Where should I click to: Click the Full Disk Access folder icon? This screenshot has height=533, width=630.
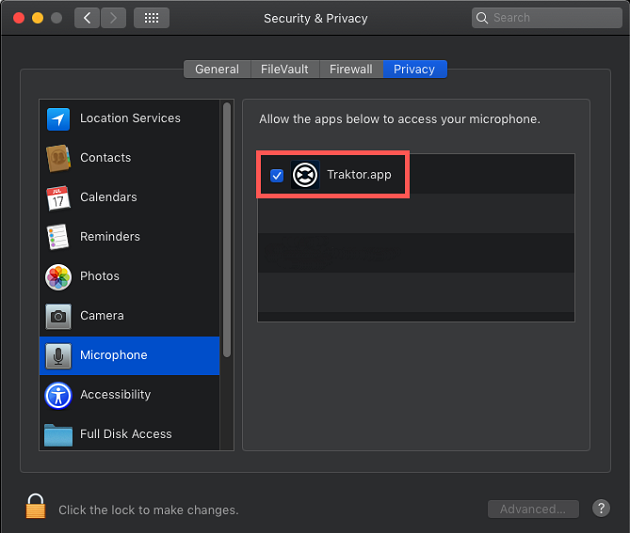tap(58, 435)
